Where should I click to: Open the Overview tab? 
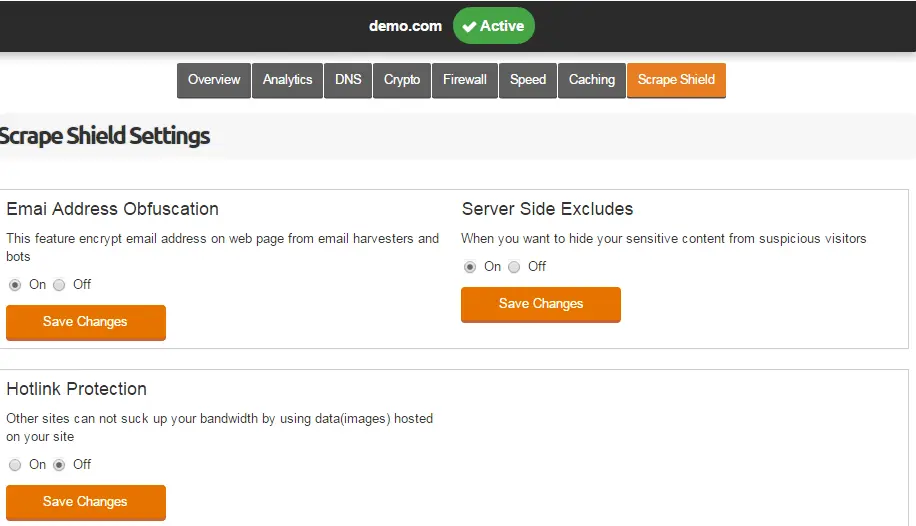[x=214, y=80]
